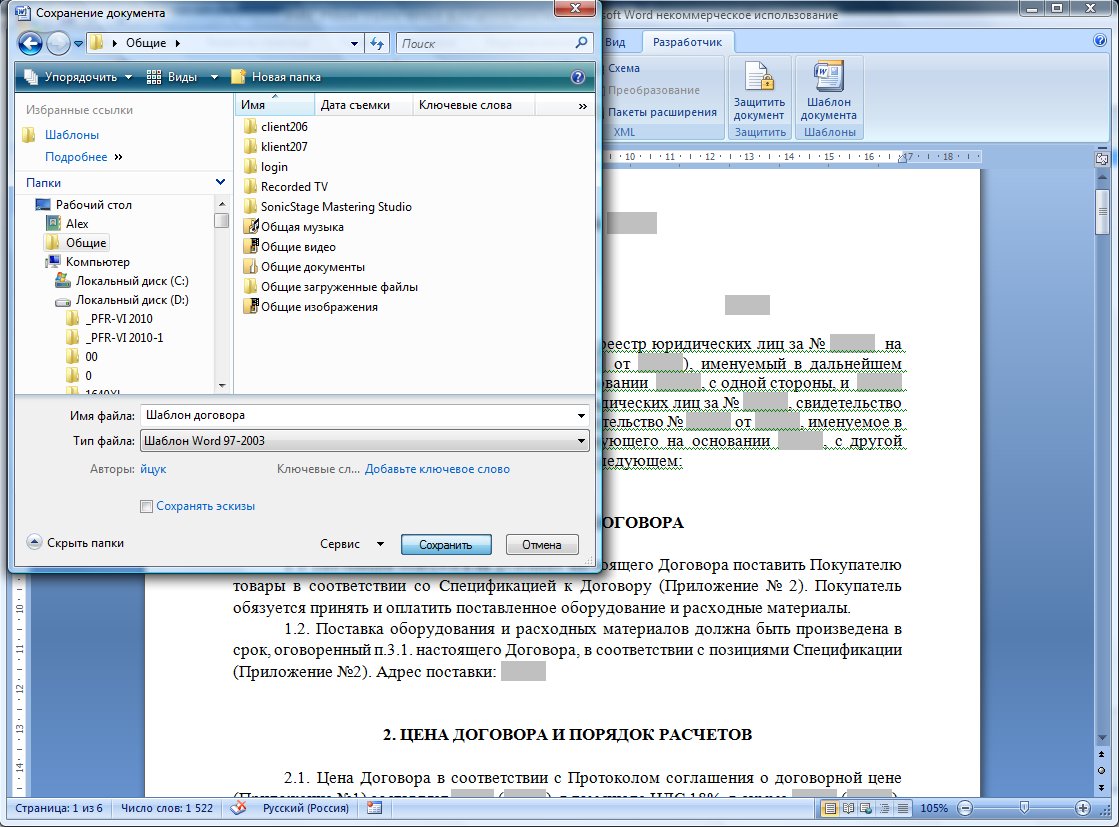This screenshot has height=827, width=1119.
Task: Click the Добавьте ключевое слово link
Action: 437,469
